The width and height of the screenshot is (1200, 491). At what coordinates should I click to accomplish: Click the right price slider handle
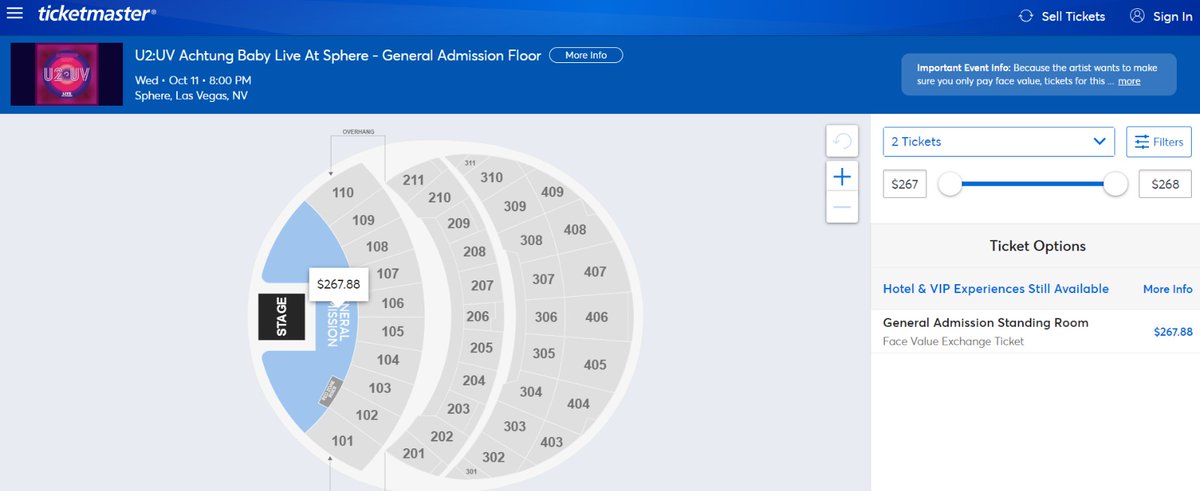pyautogui.click(x=1116, y=184)
